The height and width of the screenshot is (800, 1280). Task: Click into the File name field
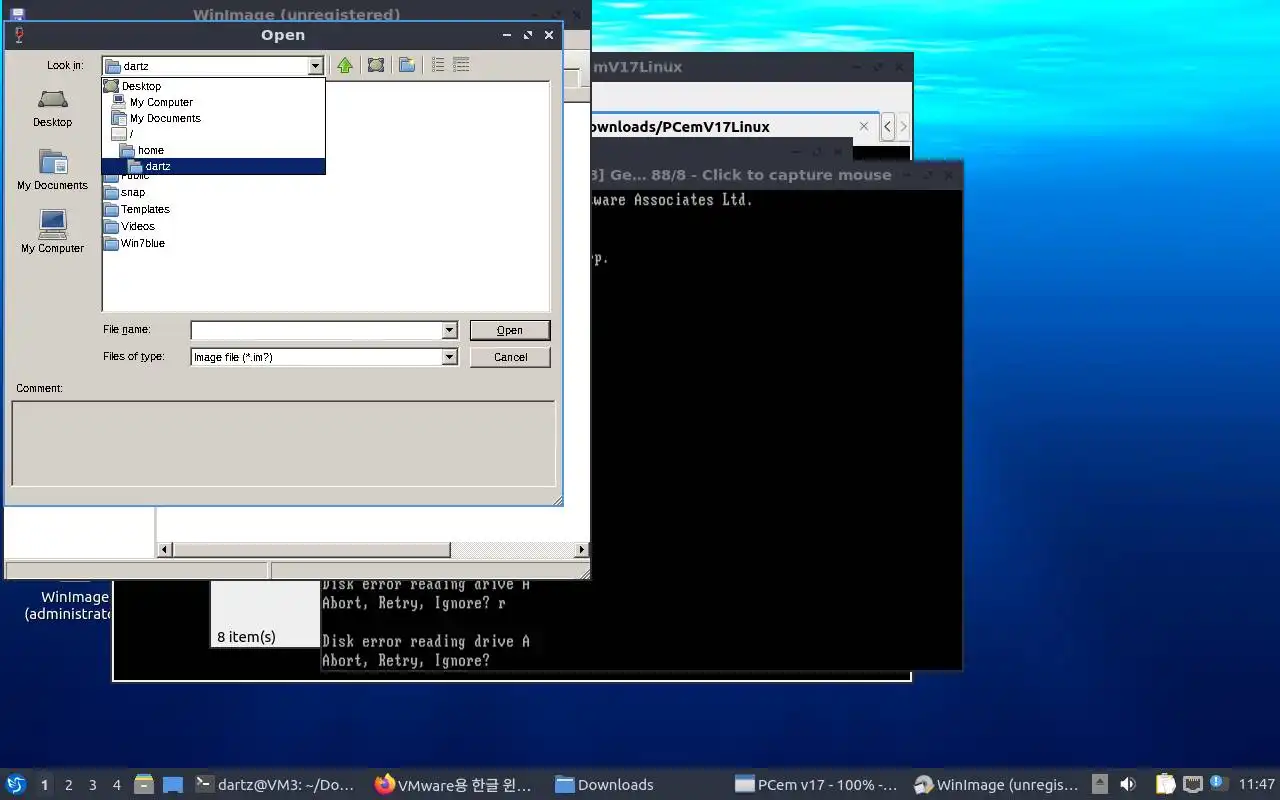316,330
